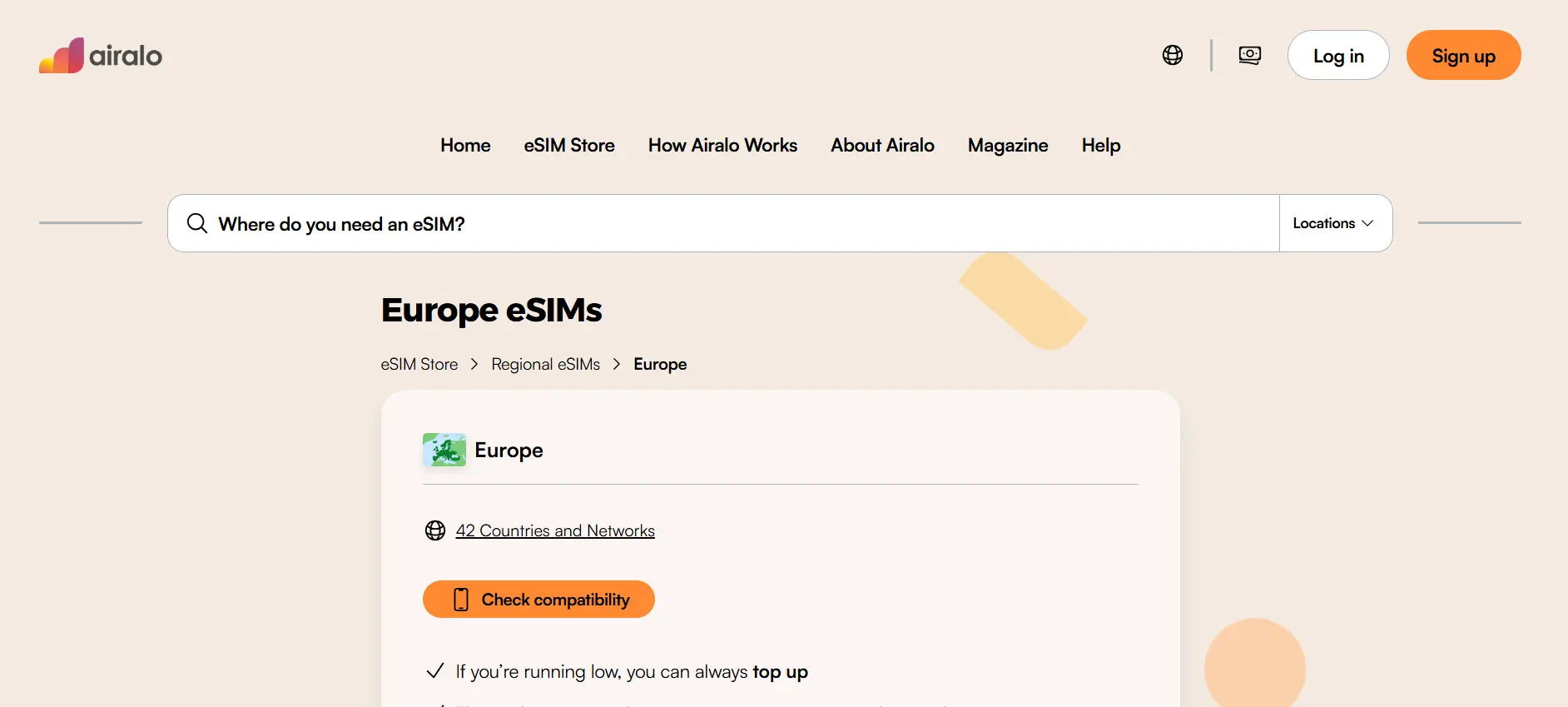Go to the Home menu item
Viewport: 1568px width, 707px height.
[x=465, y=145]
